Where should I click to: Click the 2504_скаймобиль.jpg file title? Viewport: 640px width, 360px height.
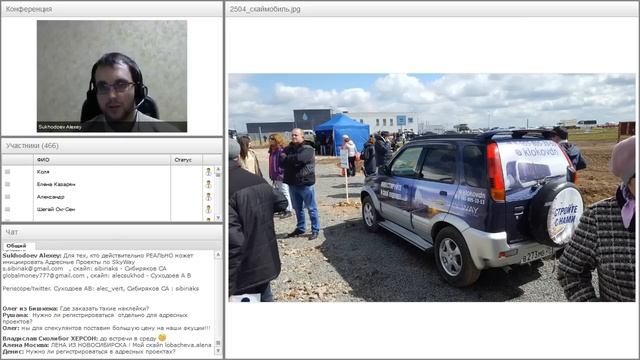coord(265,9)
